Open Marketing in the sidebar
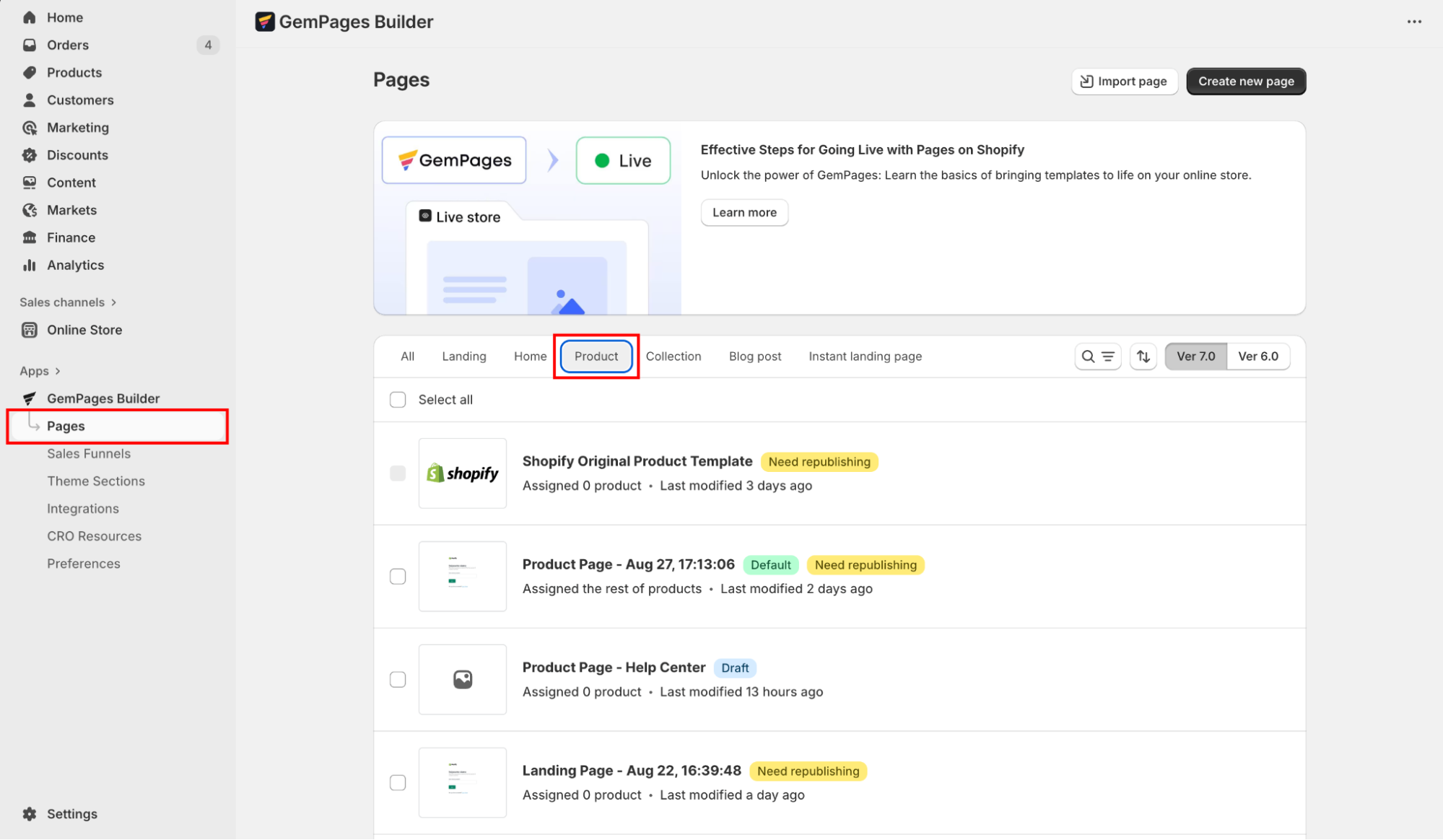This screenshot has width=1443, height=840. tap(77, 128)
